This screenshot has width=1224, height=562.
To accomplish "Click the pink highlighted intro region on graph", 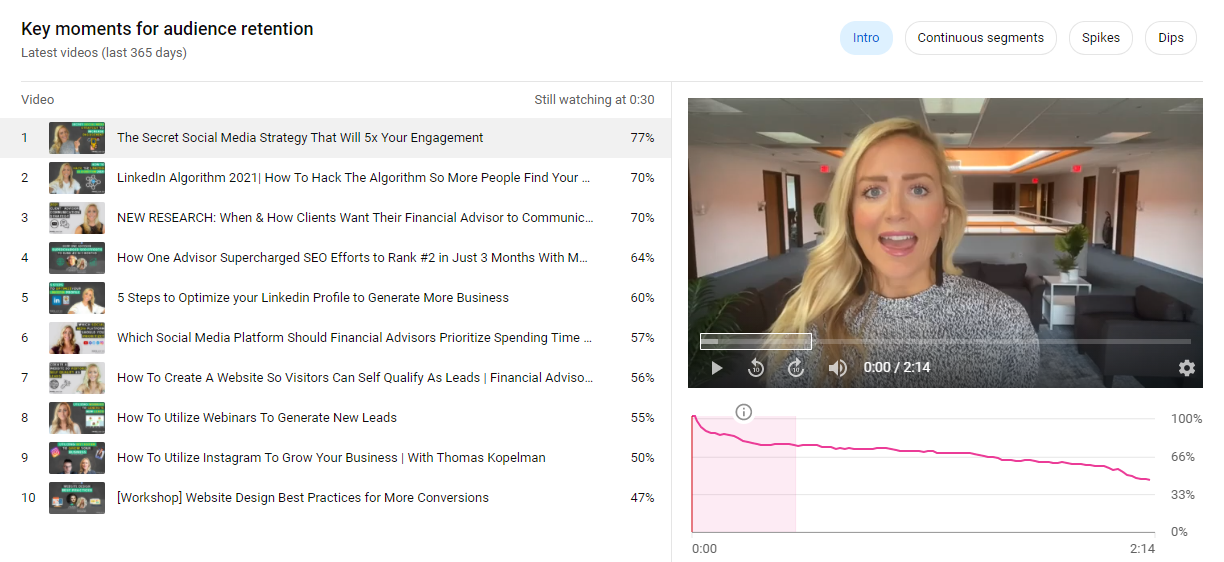I will click(744, 475).
